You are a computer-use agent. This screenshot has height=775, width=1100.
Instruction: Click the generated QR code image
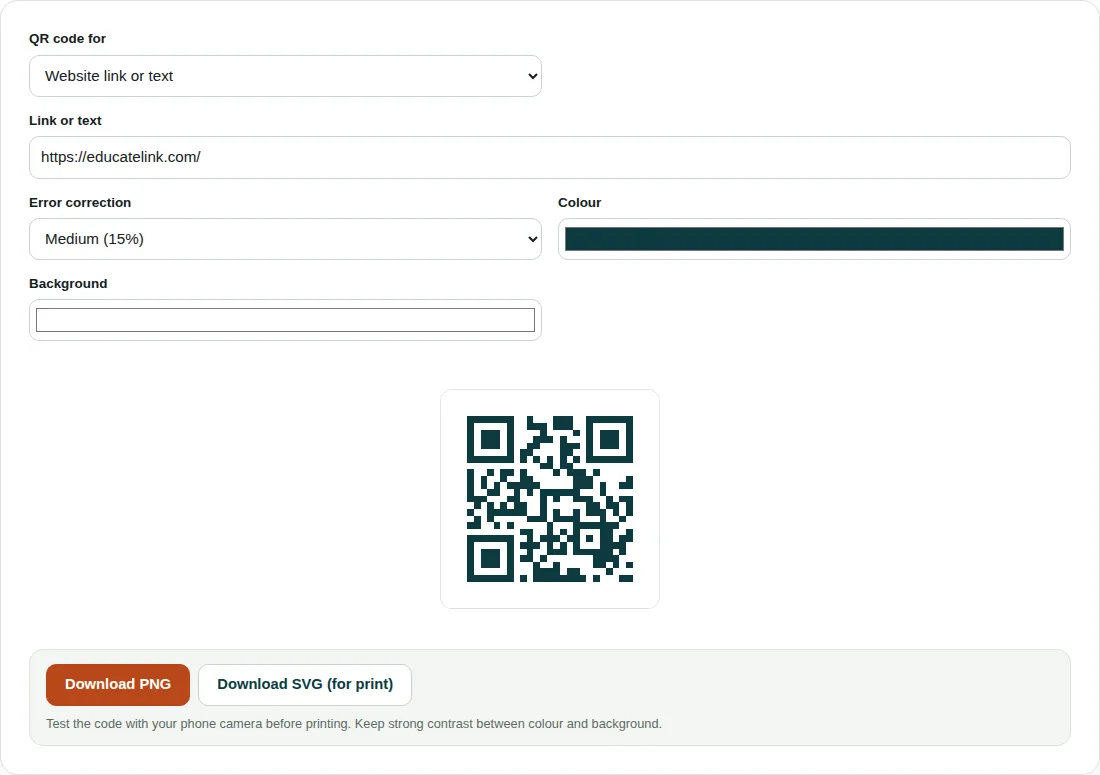click(x=549, y=499)
